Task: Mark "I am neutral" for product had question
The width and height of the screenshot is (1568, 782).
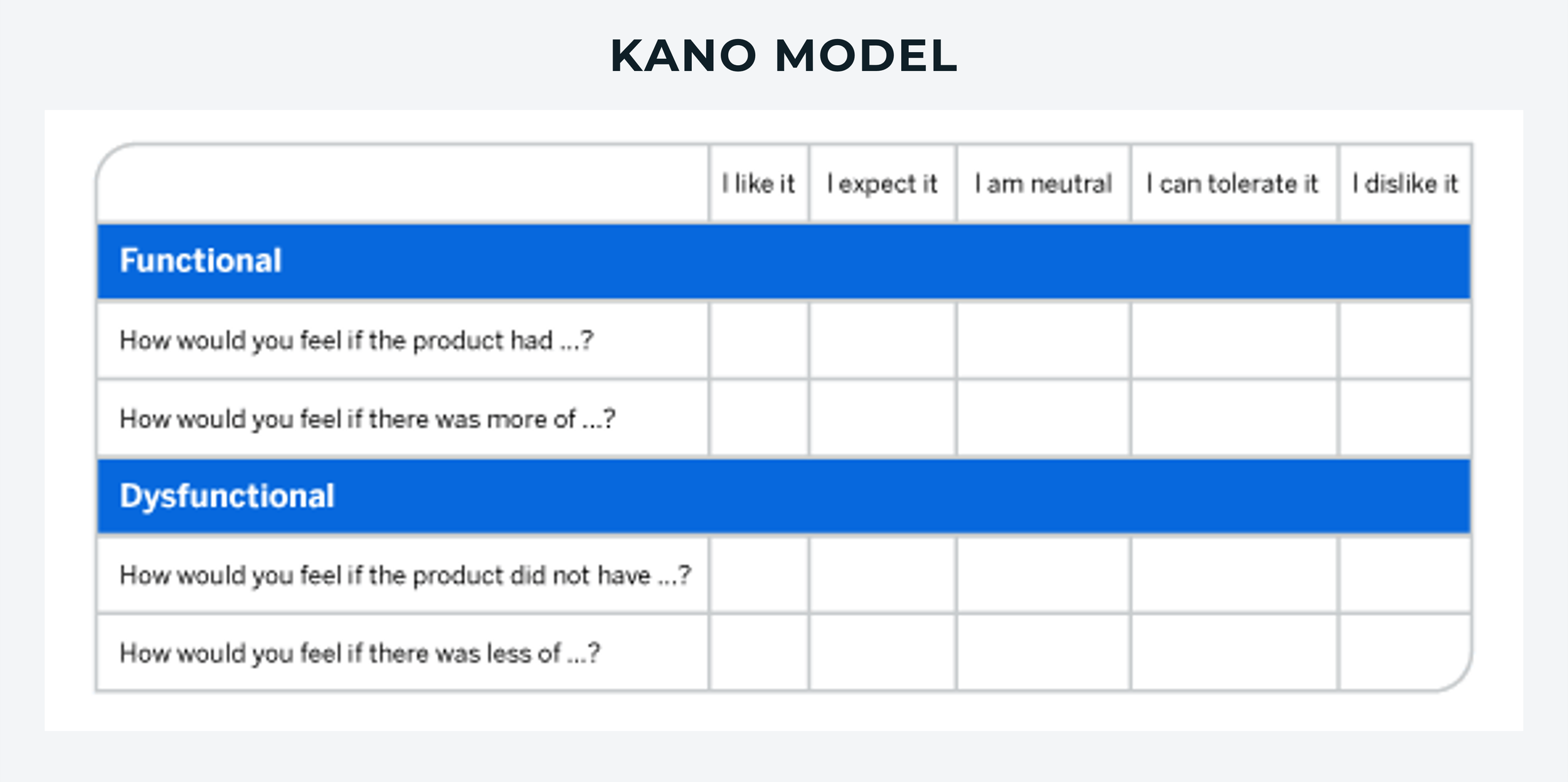Action: point(1044,341)
